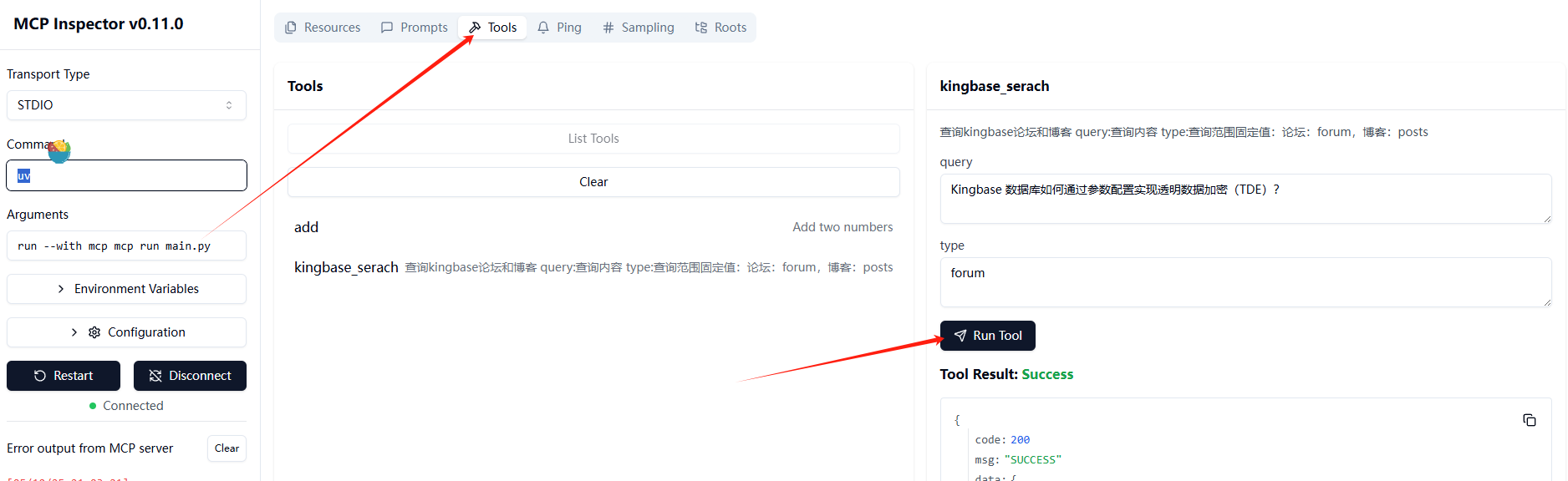Click the MCP Inspector v0.11.0 title
The height and width of the screenshot is (481, 1568).
[x=99, y=24]
